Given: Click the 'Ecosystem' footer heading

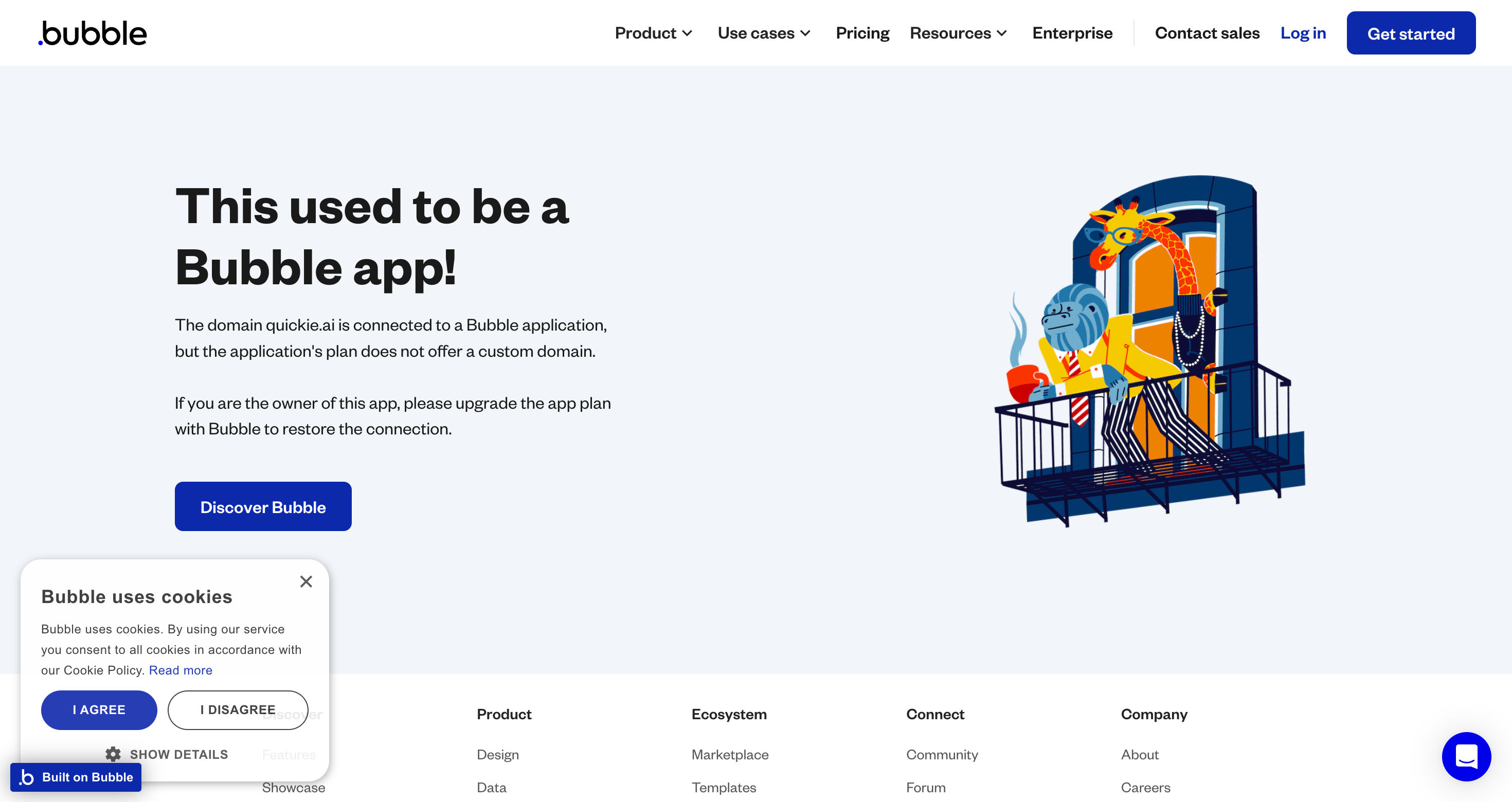Looking at the screenshot, I should 728,714.
